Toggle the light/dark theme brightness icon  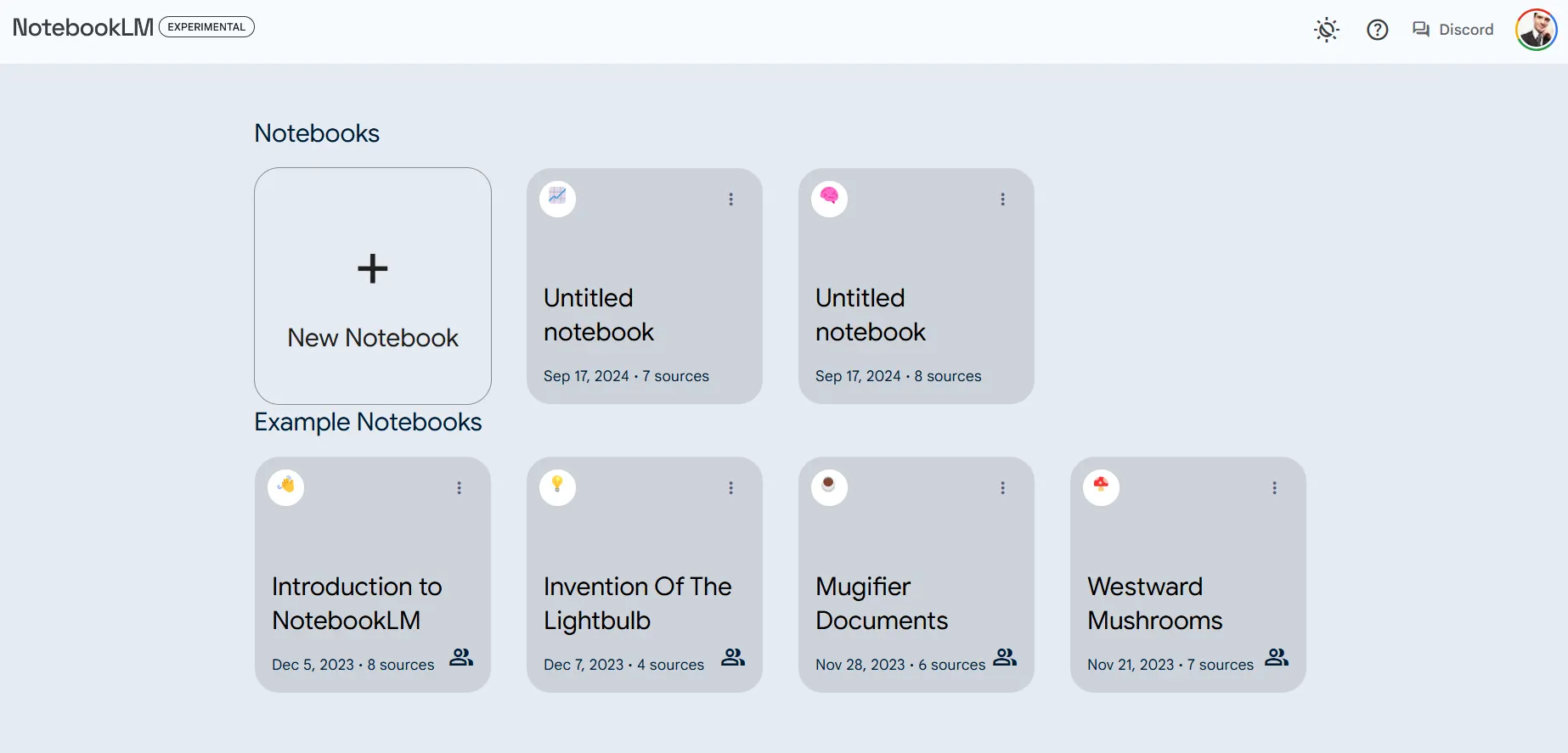tap(1326, 30)
